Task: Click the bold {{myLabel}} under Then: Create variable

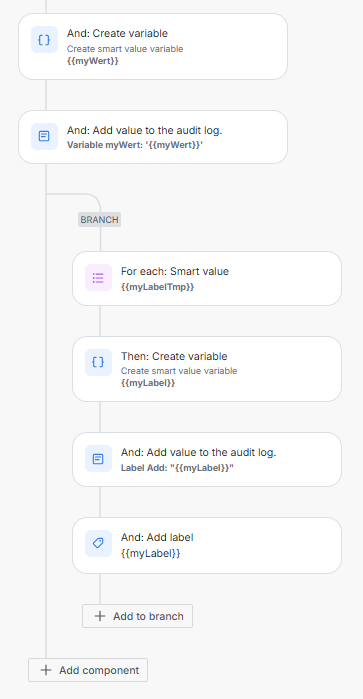Action: tap(148, 383)
